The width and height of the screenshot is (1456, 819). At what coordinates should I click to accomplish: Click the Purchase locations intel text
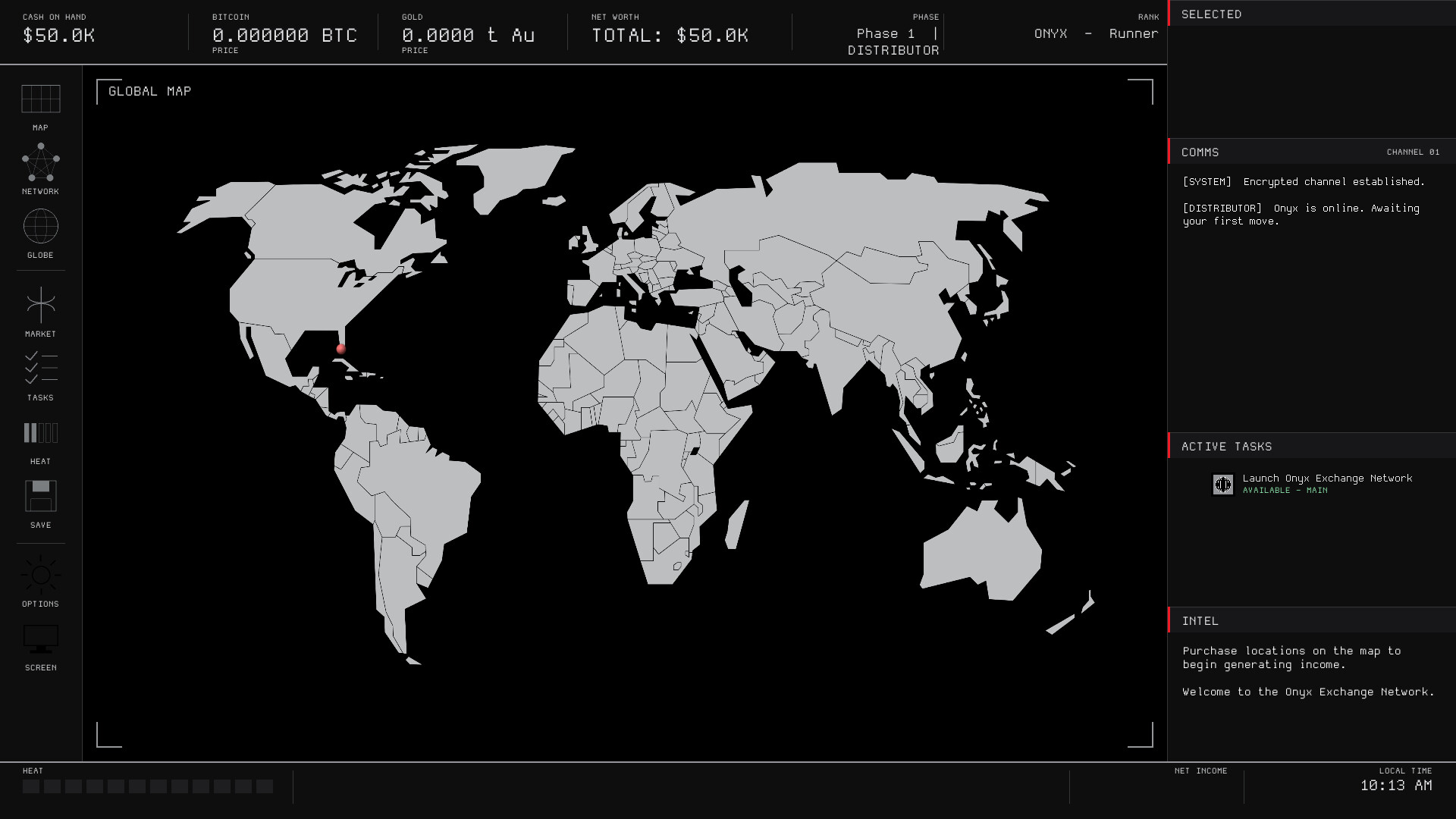[x=1291, y=657]
